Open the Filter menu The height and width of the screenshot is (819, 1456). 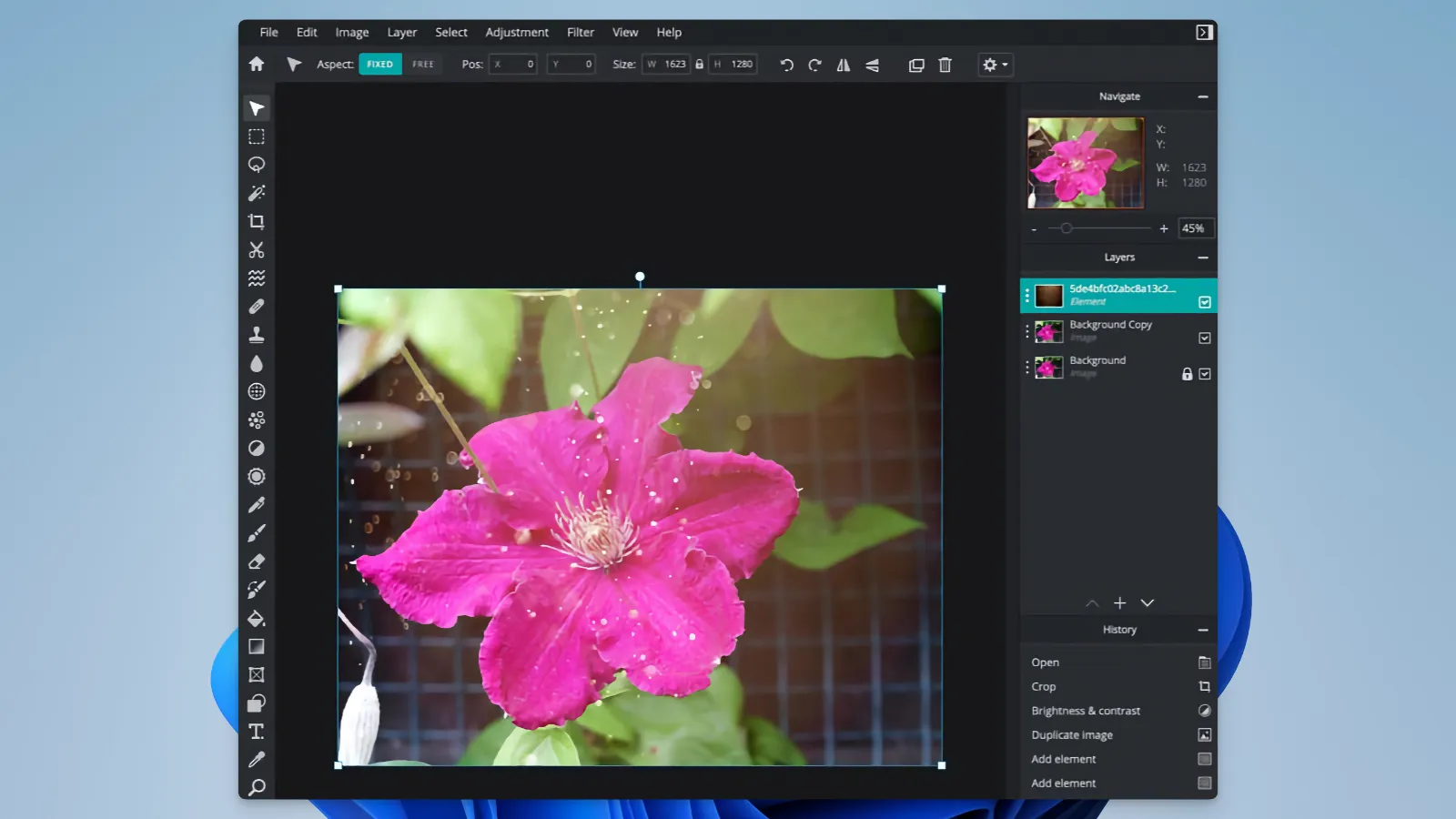pos(580,32)
